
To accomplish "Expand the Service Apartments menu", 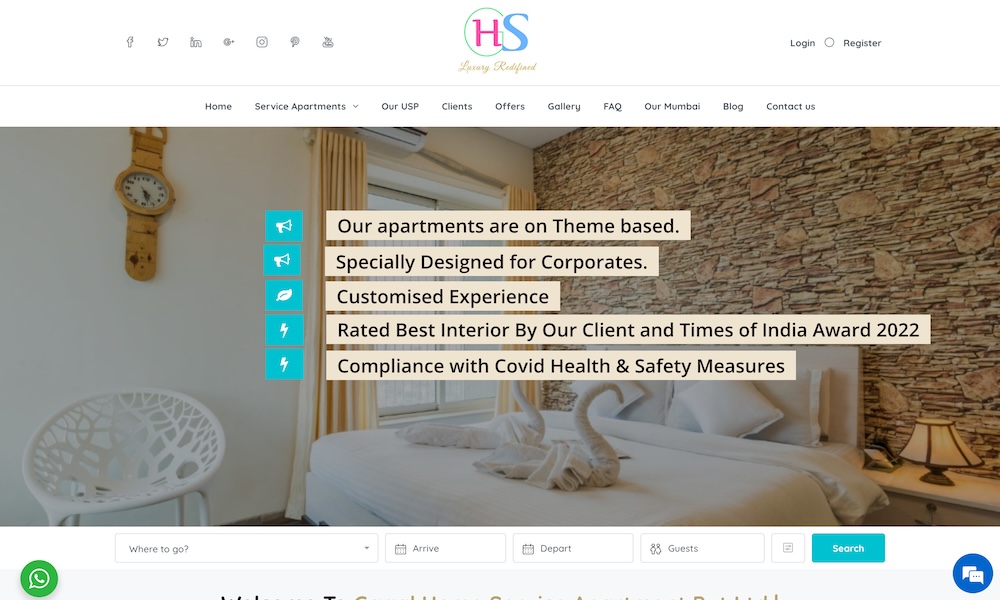I will tap(306, 106).
